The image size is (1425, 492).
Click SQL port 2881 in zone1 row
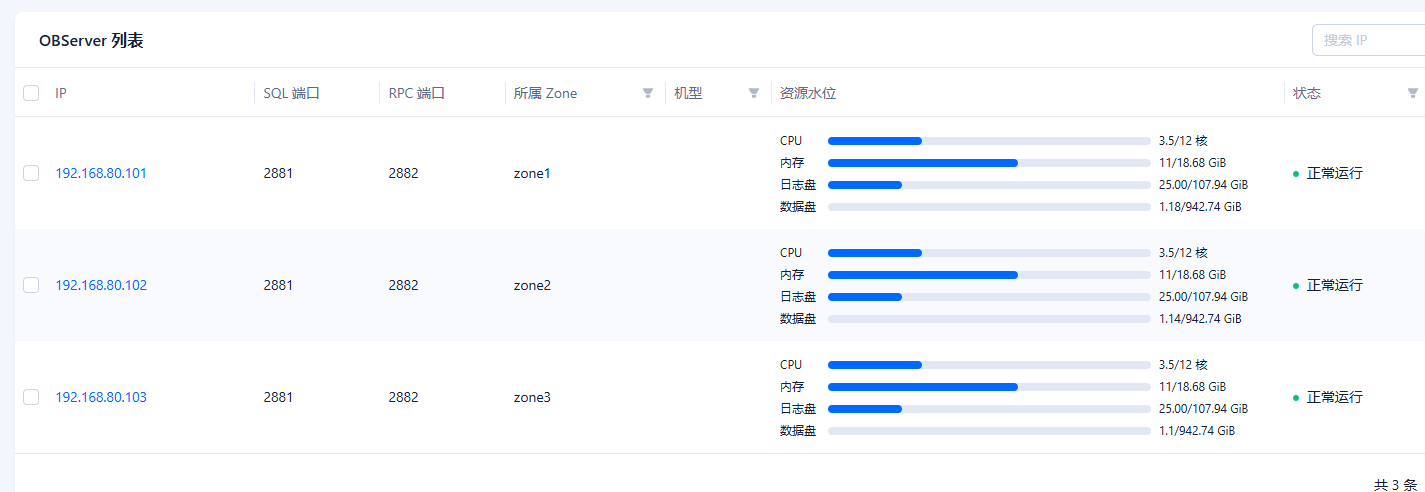click(278, 173)
